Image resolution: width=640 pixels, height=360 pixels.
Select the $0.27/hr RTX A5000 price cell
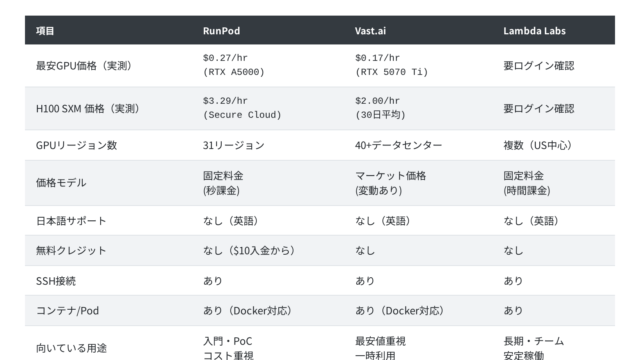click(x=233, y=65)
